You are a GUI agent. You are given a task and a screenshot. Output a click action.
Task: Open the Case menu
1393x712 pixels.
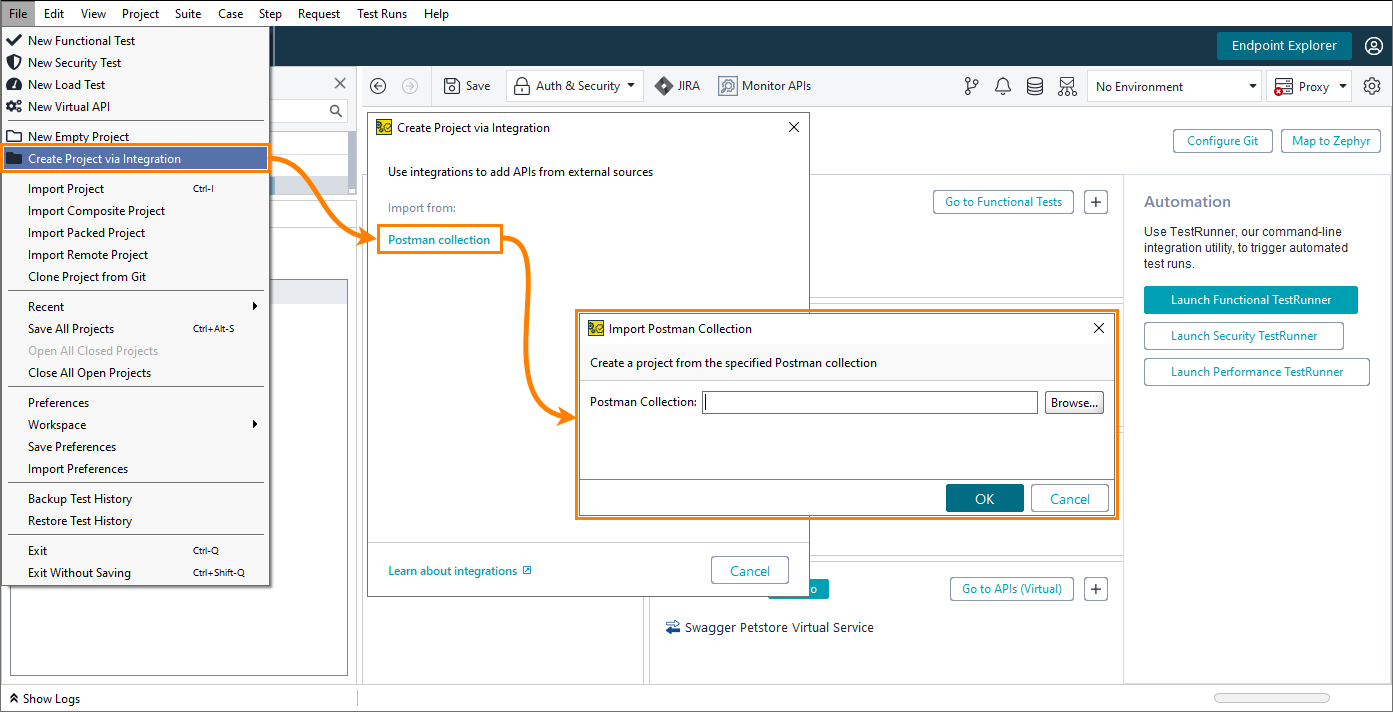coord(230,14)
